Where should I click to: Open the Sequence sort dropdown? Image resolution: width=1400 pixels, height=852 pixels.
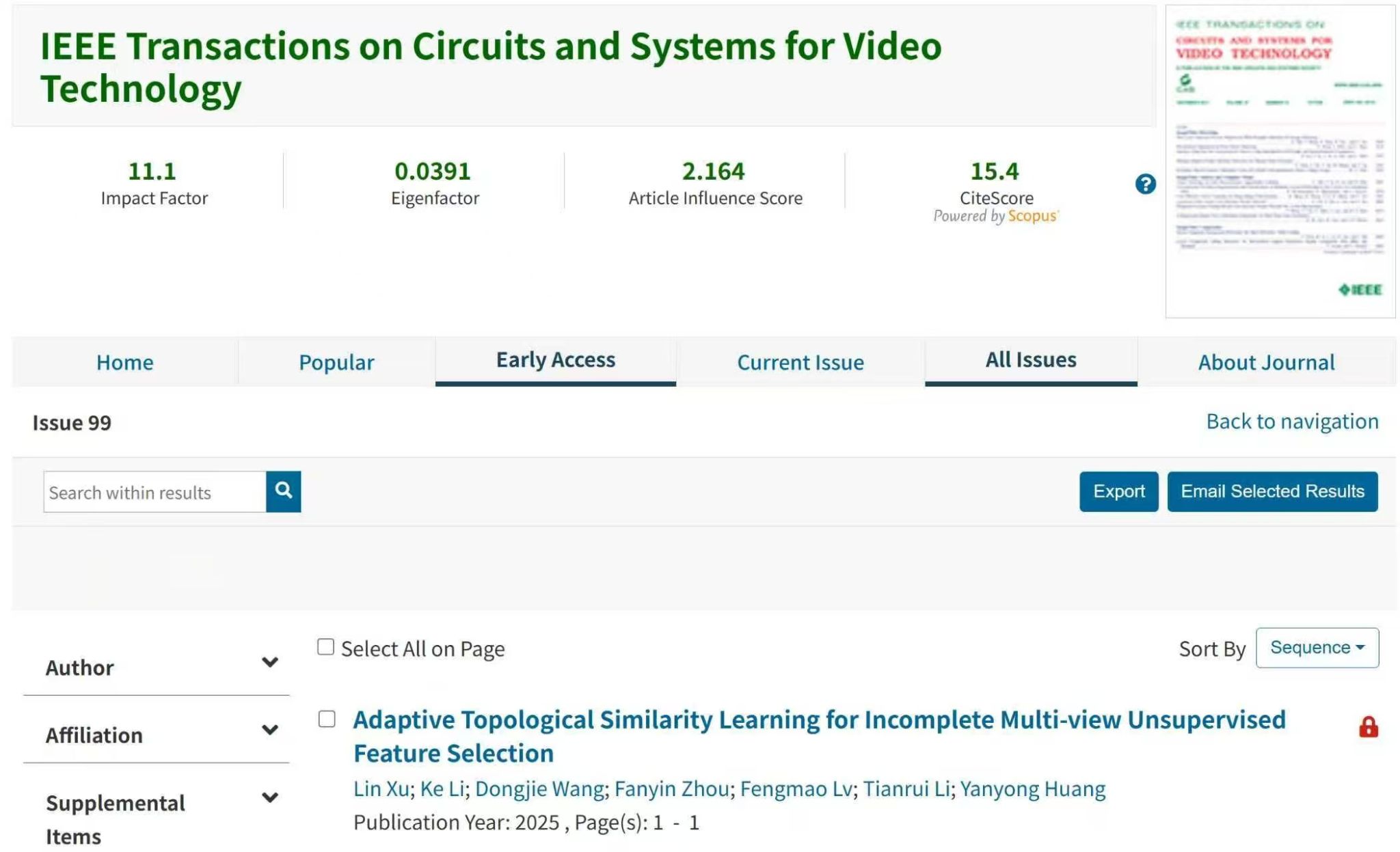(x=1317, y=647)
